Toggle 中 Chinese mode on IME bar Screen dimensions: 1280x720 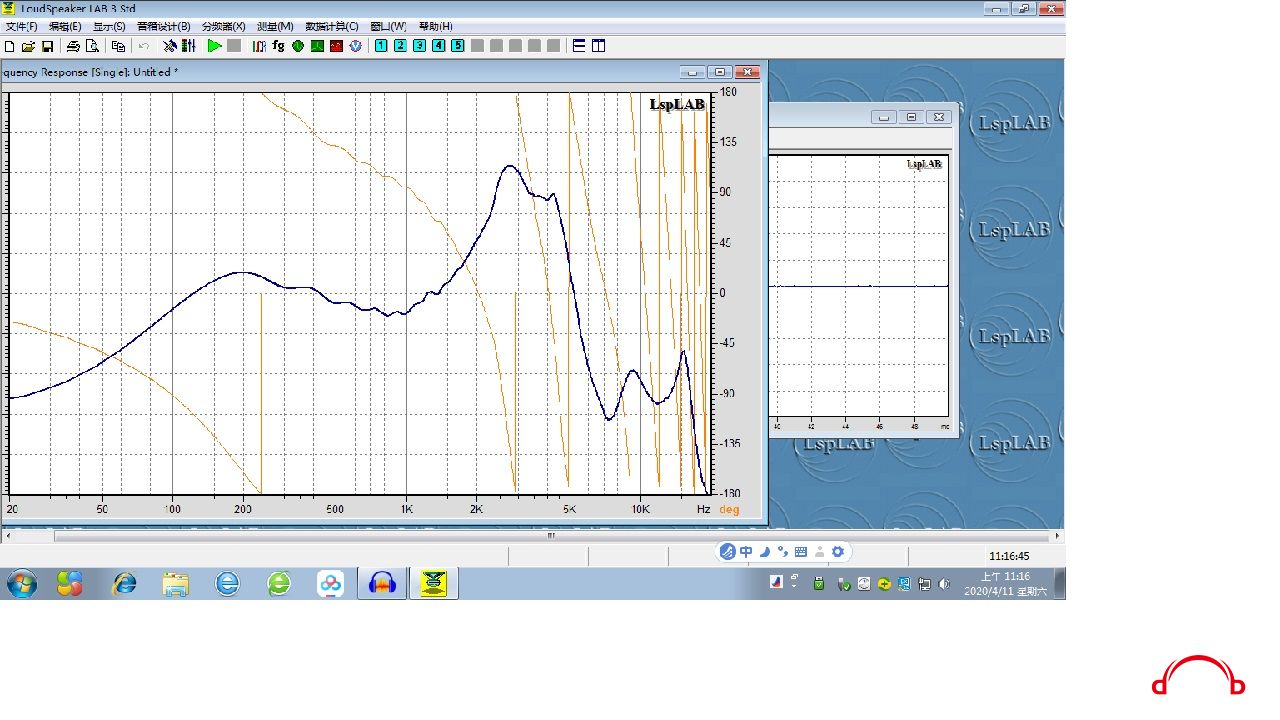pos(746,552)
